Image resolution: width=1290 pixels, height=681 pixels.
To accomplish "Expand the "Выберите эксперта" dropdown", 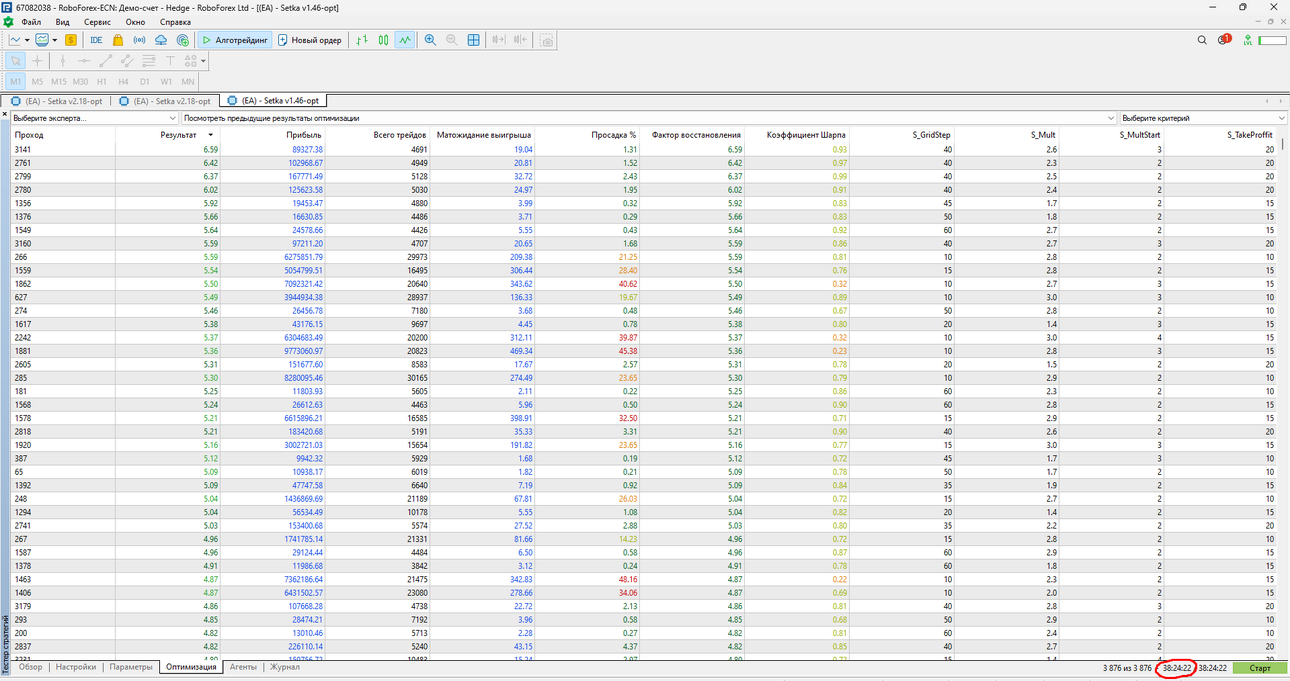I will (x=95, y=118).
